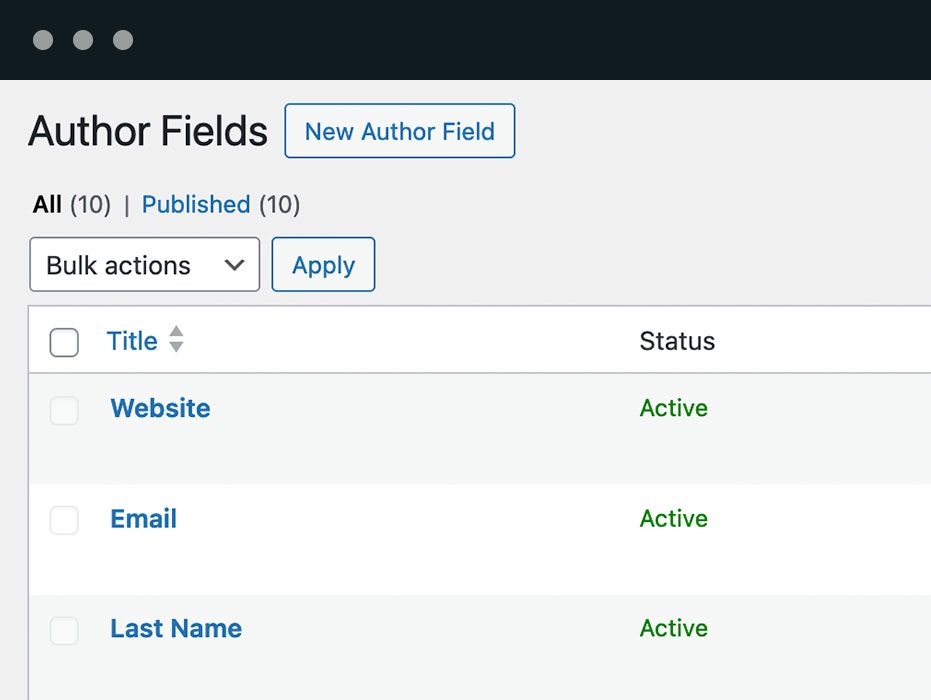
Task: Check the Email row checkbox
Action: click(63, 519)
